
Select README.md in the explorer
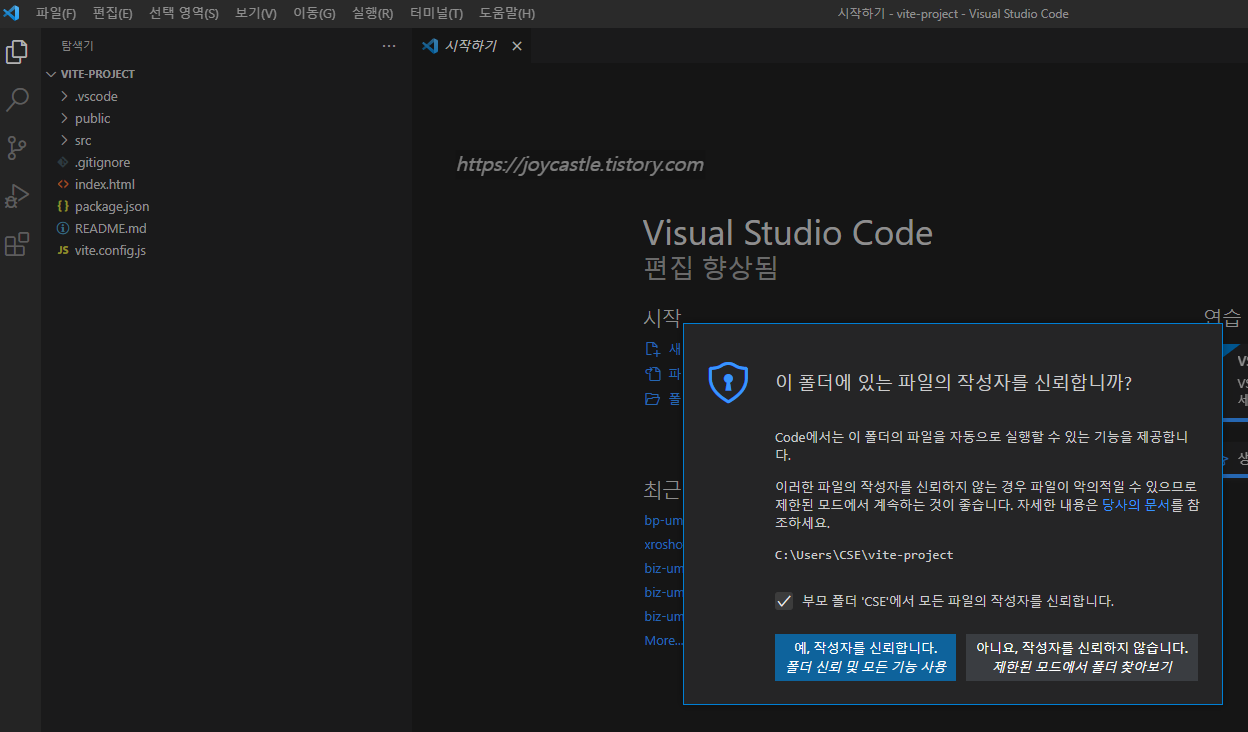click(111, 228)
